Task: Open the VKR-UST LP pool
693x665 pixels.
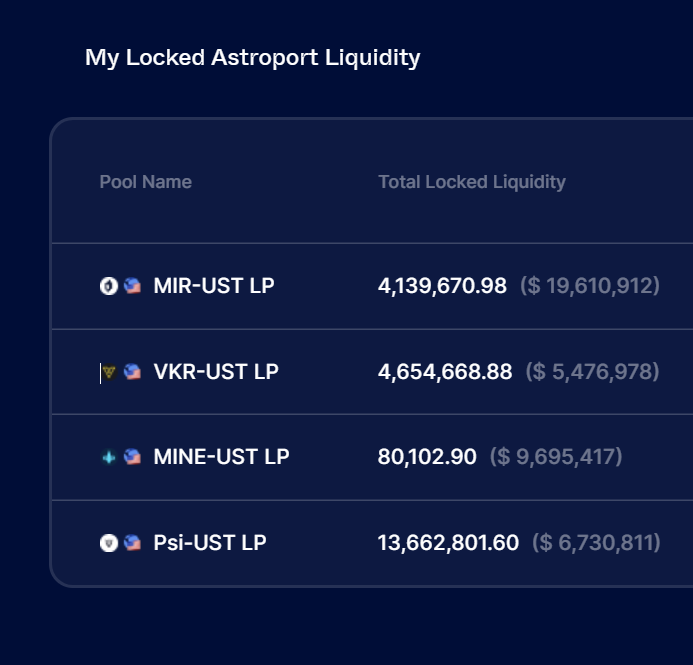Action: pos(216,372)
